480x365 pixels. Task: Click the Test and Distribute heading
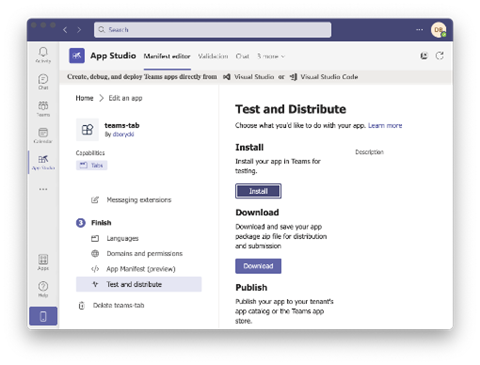pos(291,109)
